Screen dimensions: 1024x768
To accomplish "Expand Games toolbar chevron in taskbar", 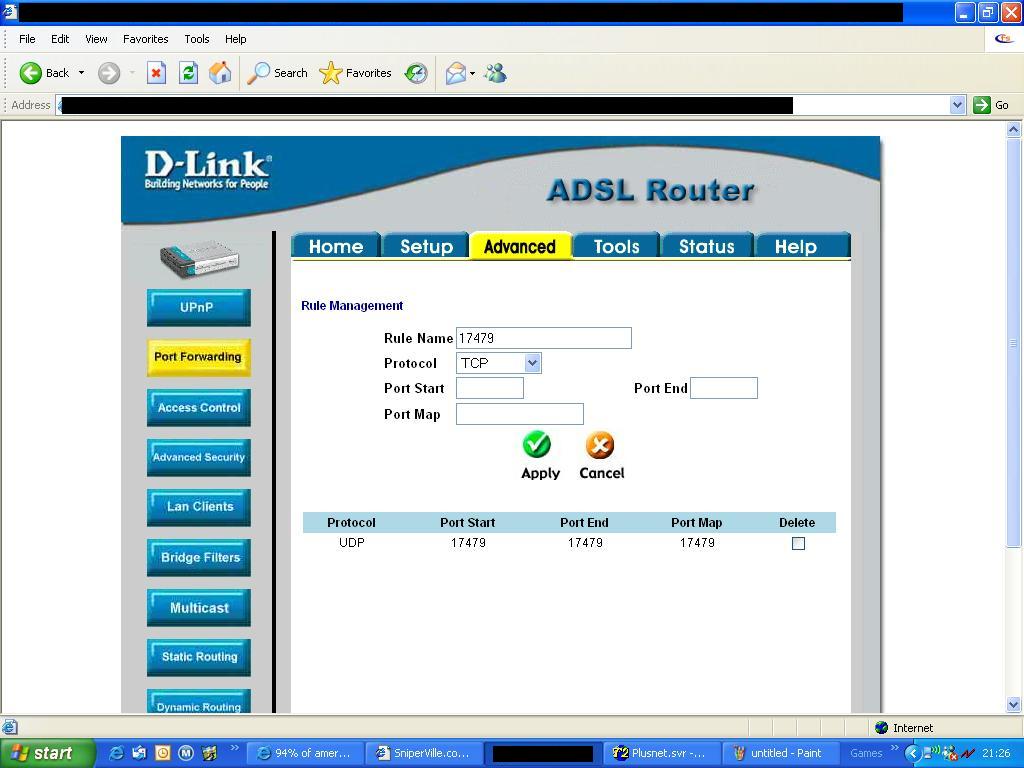I will coord(895,748).
